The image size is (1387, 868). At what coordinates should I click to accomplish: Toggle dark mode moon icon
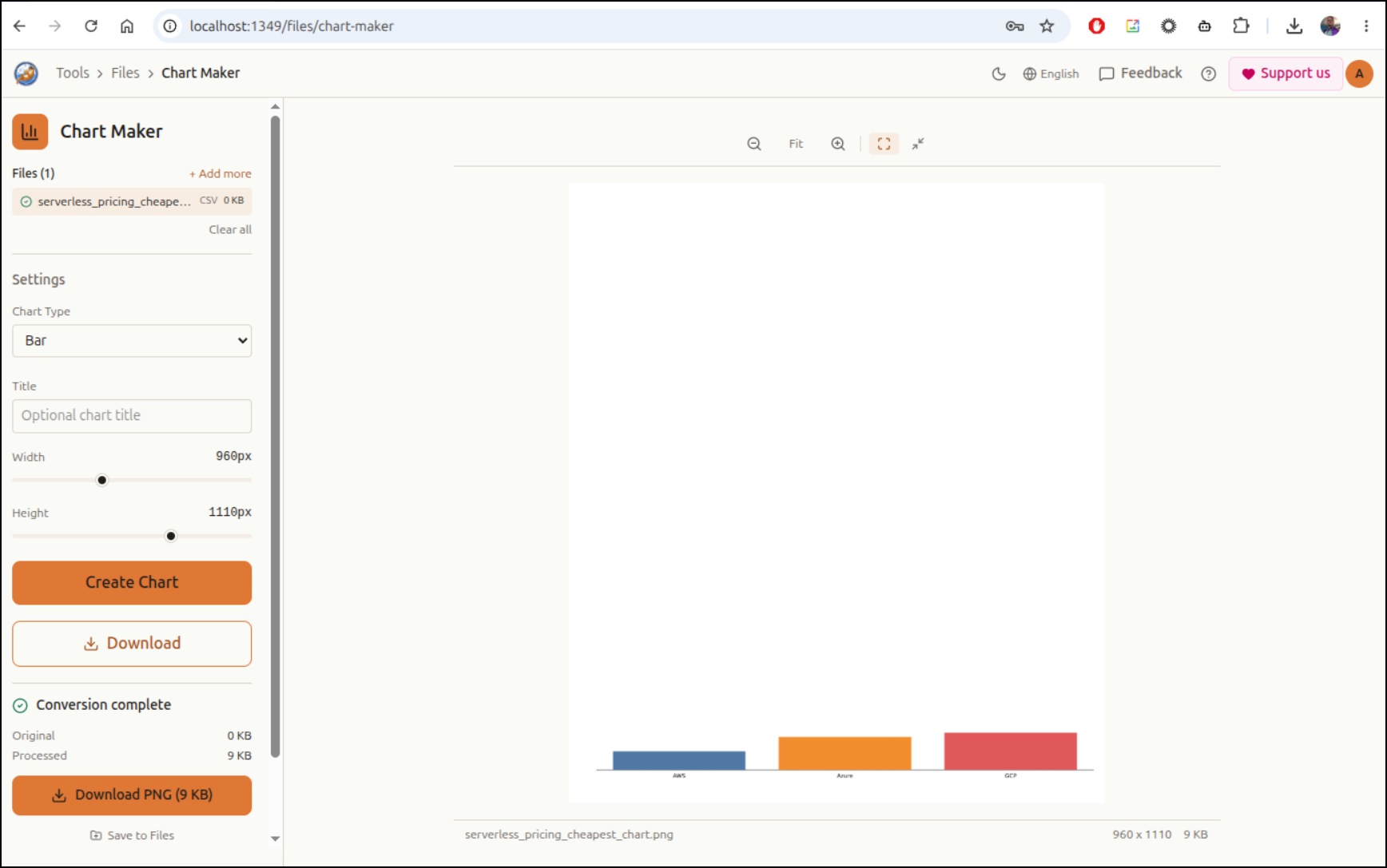coord(999,73)
